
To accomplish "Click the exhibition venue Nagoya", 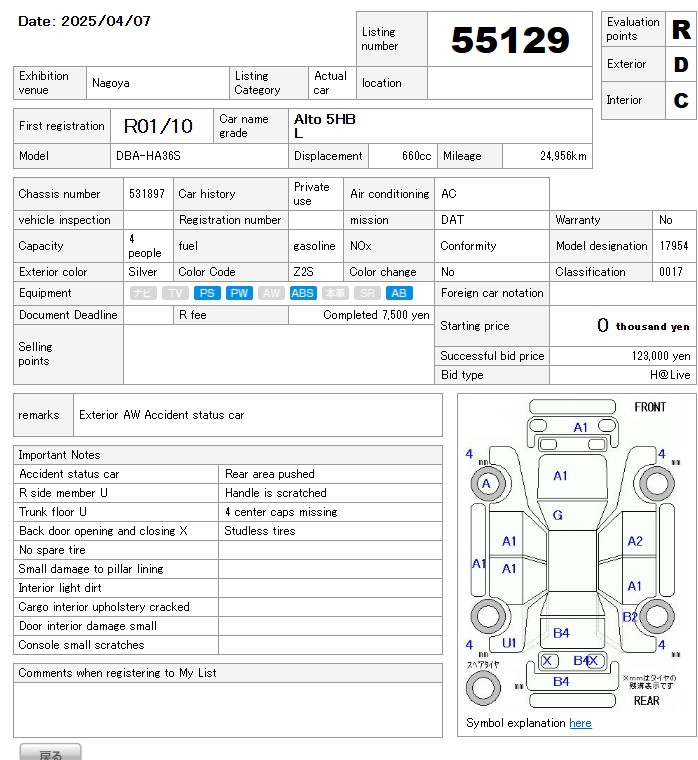I will coord(111,83).
